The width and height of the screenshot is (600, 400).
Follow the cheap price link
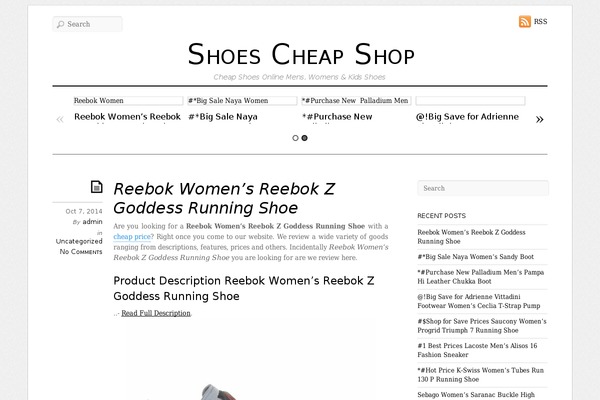tap(132, 237)
